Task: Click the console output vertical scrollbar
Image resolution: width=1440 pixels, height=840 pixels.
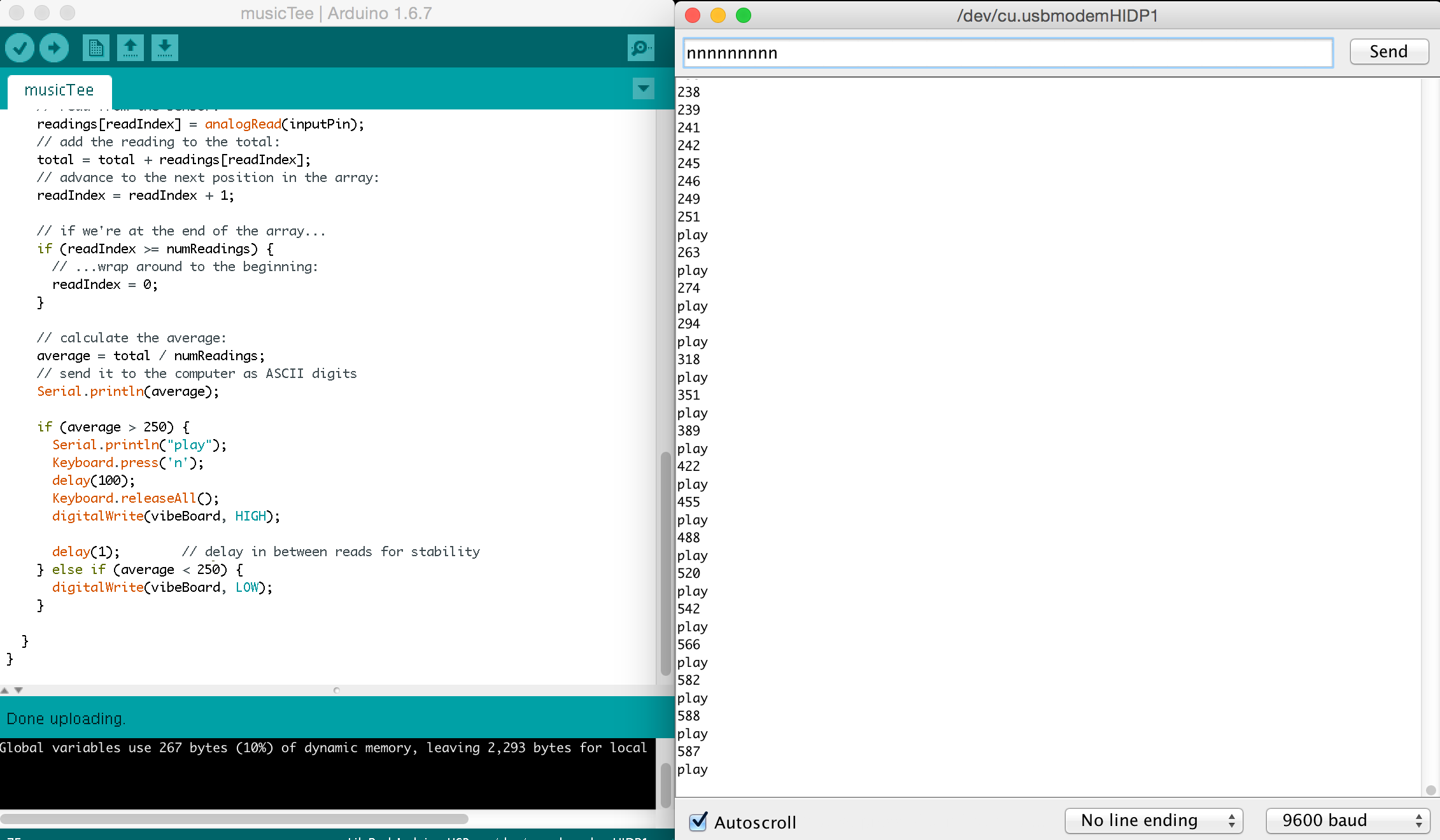Action: pos(665,784)
